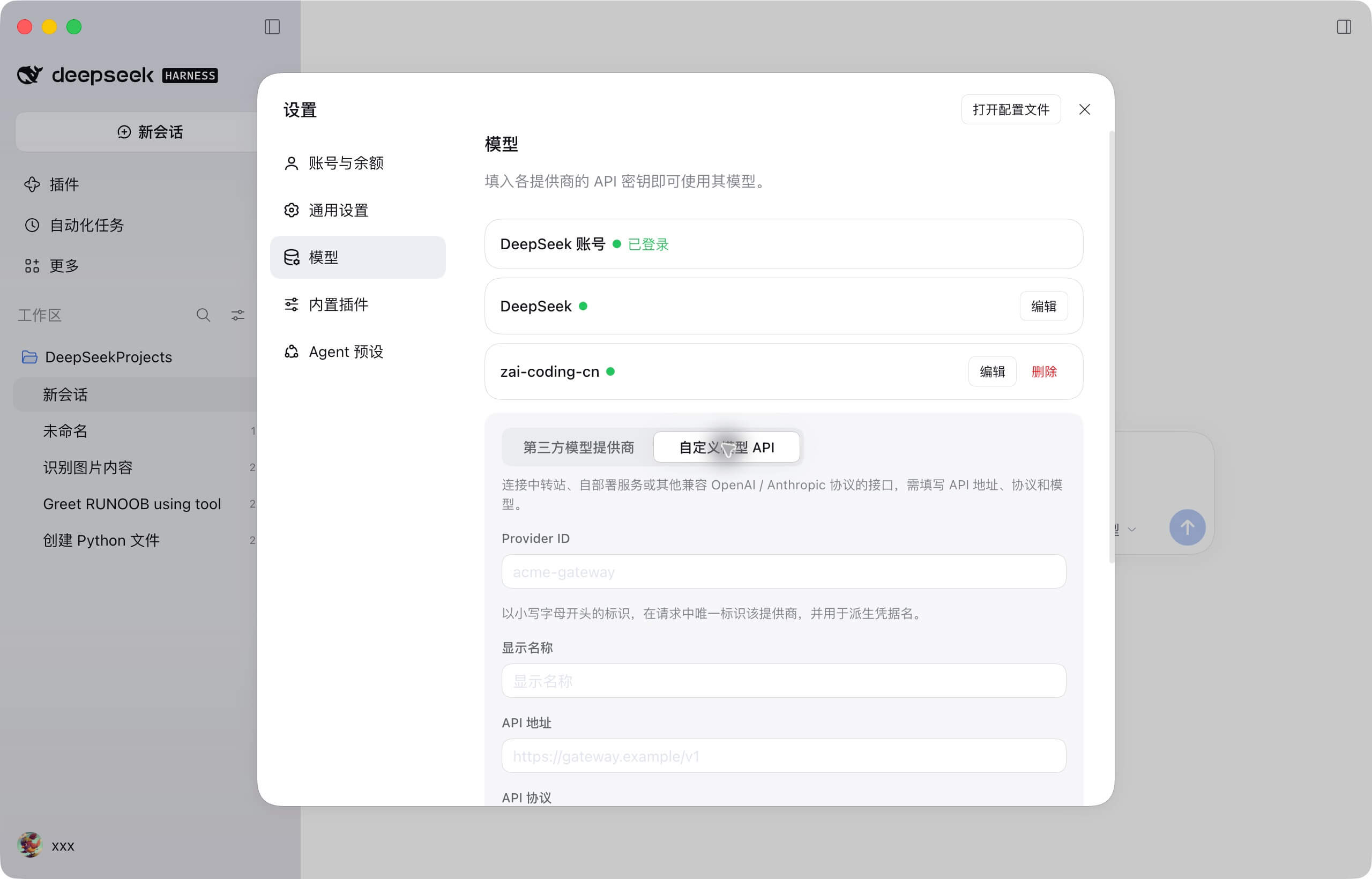This screenshot has height=879, width=1372.
Task: Click the DeepSeek 账号 已登录 card
Action: (x=783, y=244)
